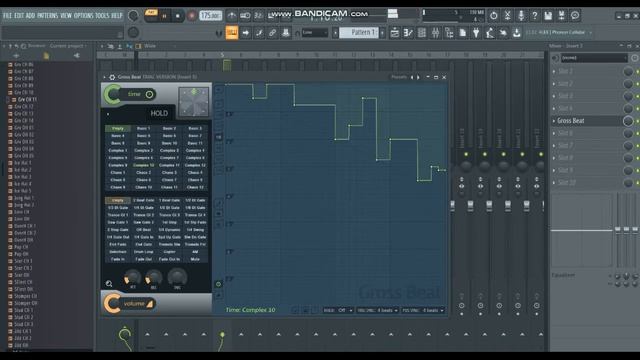Image resolution: width=640 pixels, height=360 pixels.
Task: Click the save project floppy icon
Action: click(x=548, y=16)
